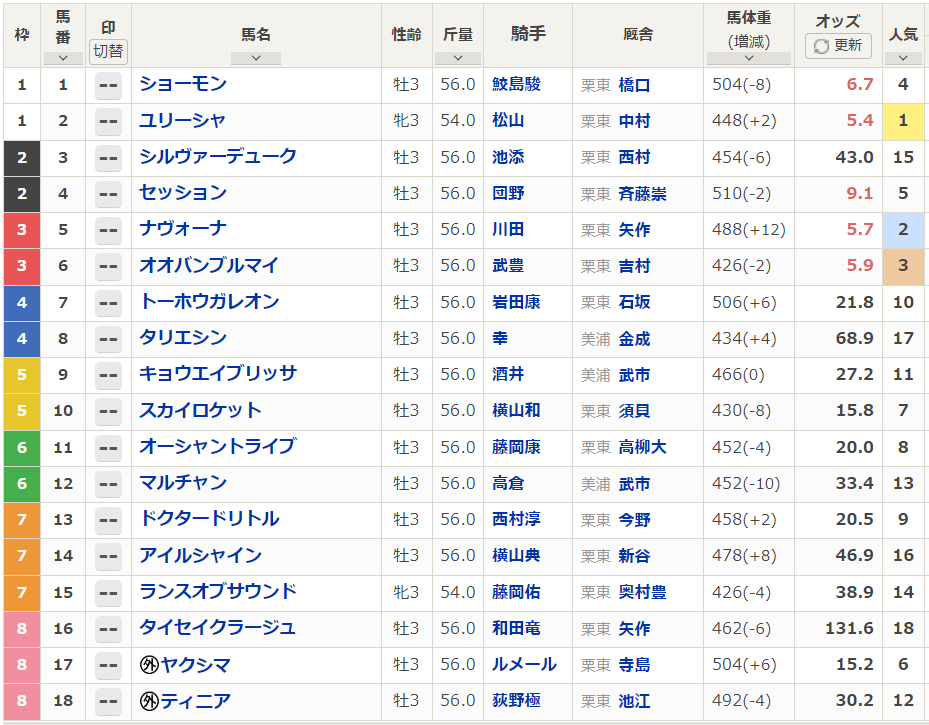Open trainer page for 奥村豊

(643, 592)
